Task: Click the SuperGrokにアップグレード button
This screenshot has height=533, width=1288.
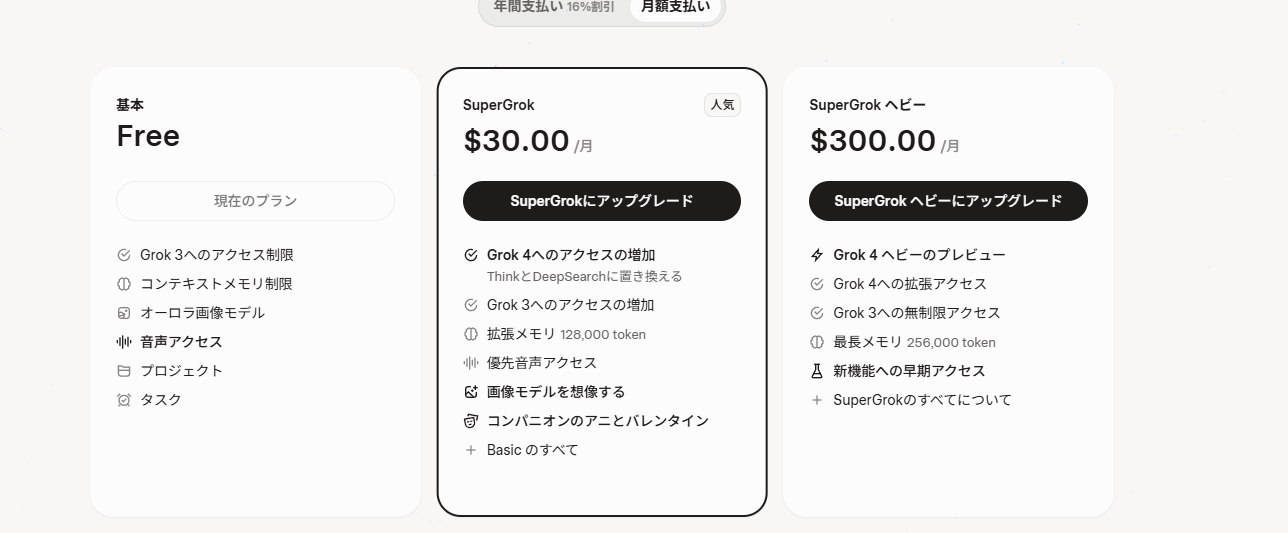Action: (x=601, y=201)
